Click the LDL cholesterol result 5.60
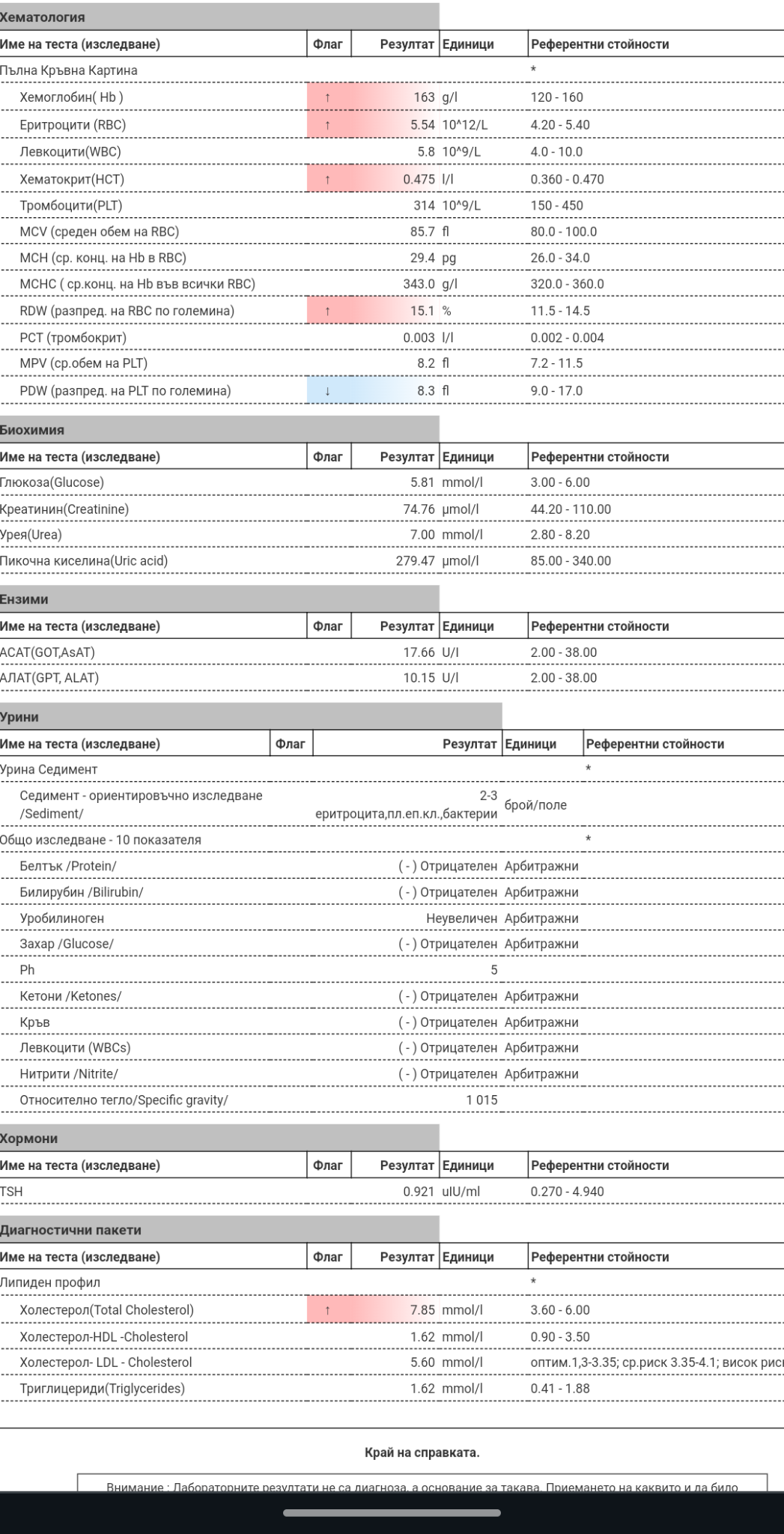This screenshot has height=1534, width=784. pos(422,1363)
